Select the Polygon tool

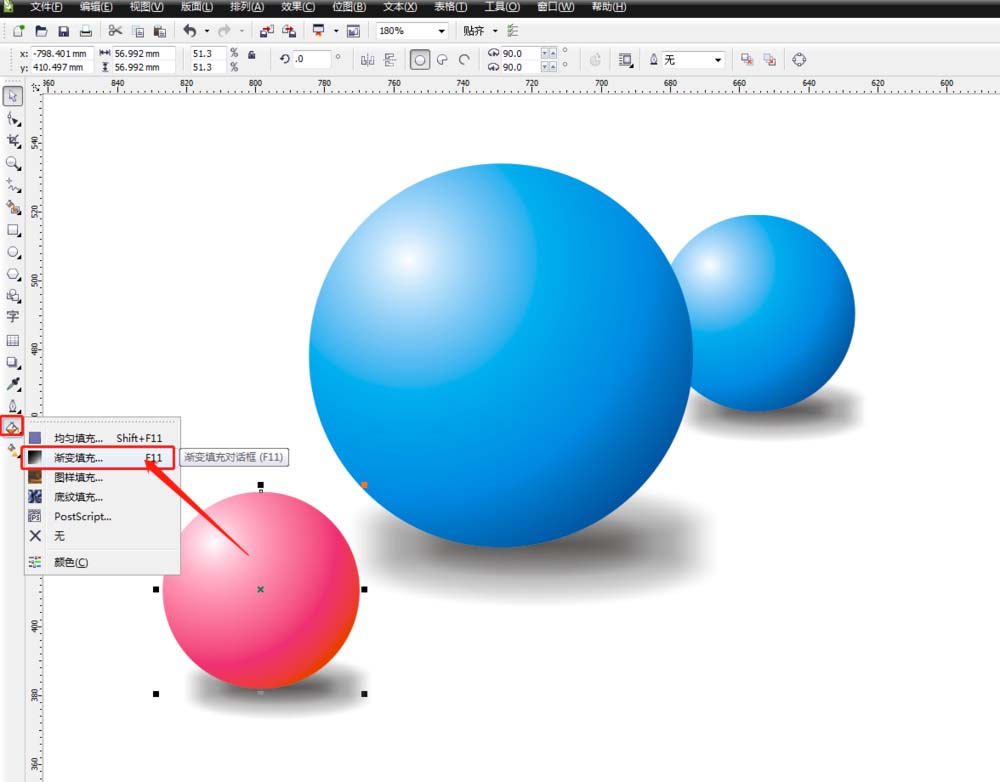point(13,274)
